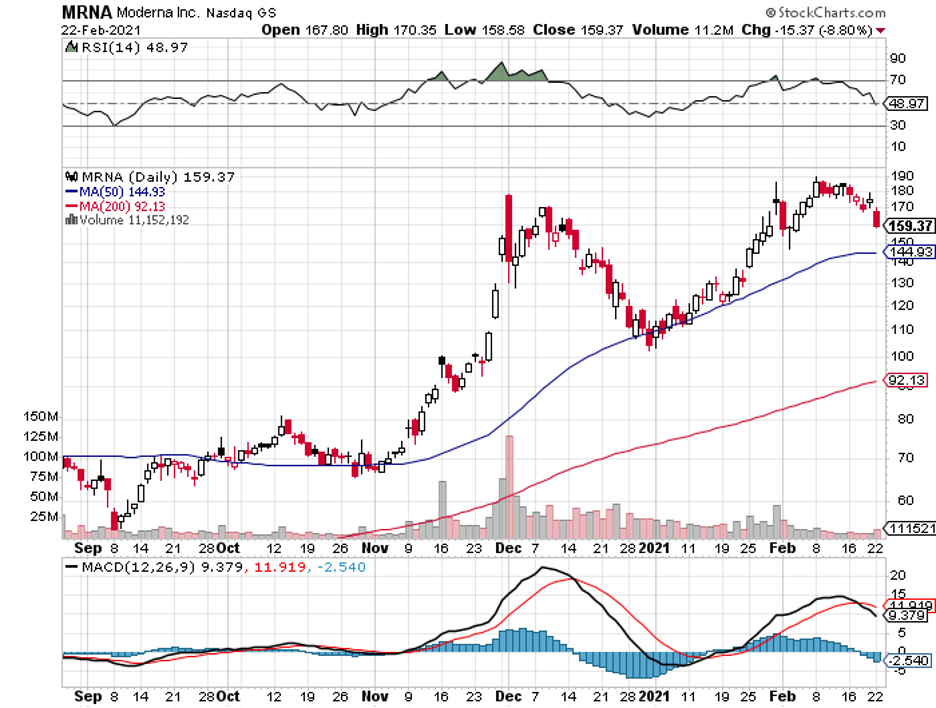This screenshot has height=708, width=936.
Task: Select the 92.13 MA(200) value tag
Action: pyautogui.click(x=908, y=380)
